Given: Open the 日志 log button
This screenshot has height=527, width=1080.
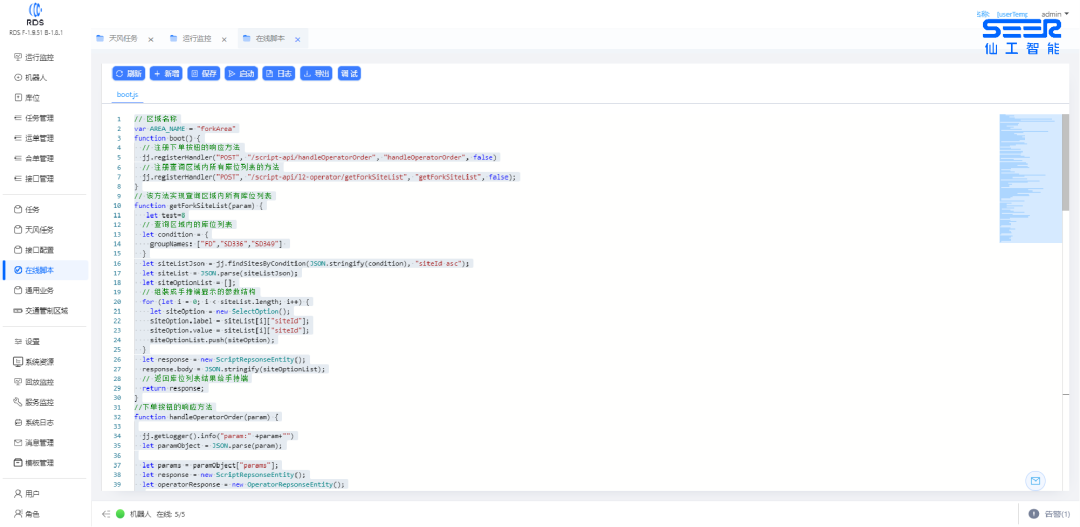Looking at the screenshot, I should 279,73.
